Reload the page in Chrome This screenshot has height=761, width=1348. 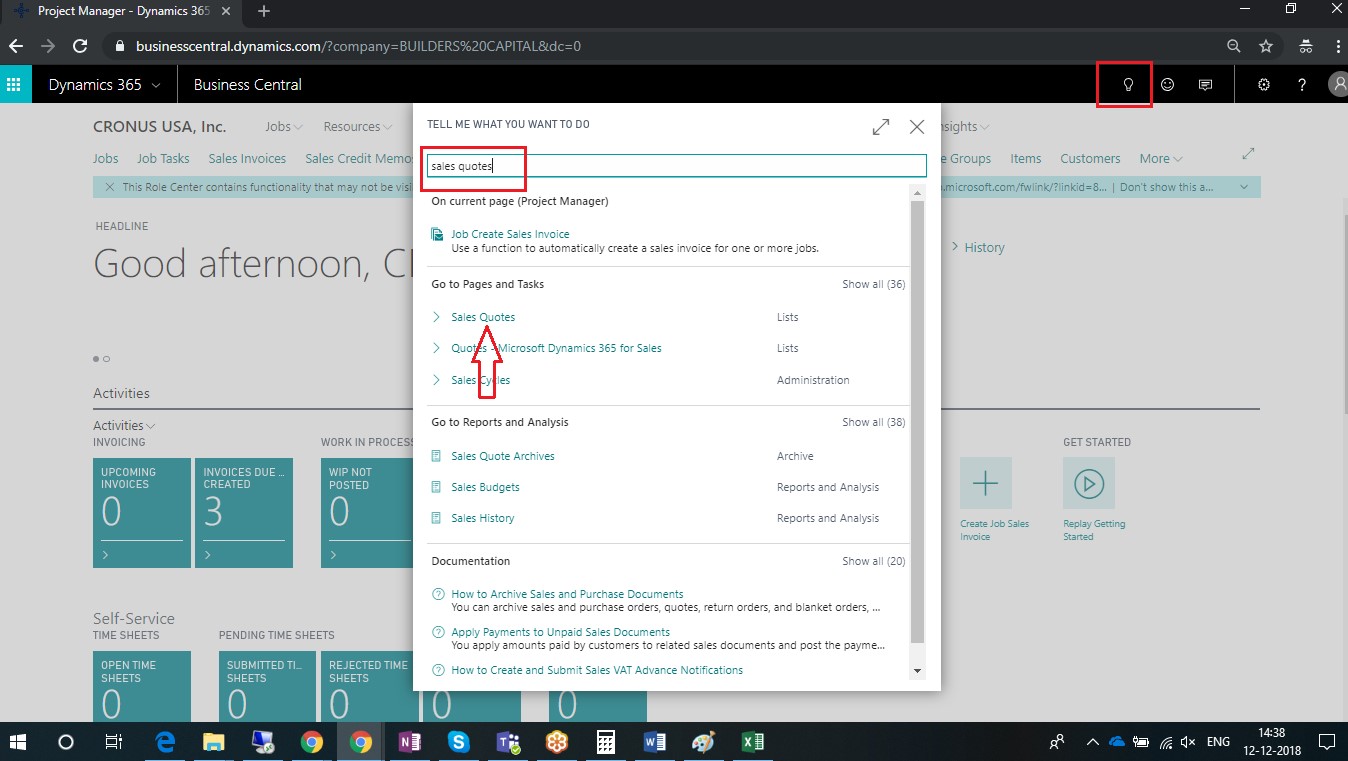(x=80, y=46)
